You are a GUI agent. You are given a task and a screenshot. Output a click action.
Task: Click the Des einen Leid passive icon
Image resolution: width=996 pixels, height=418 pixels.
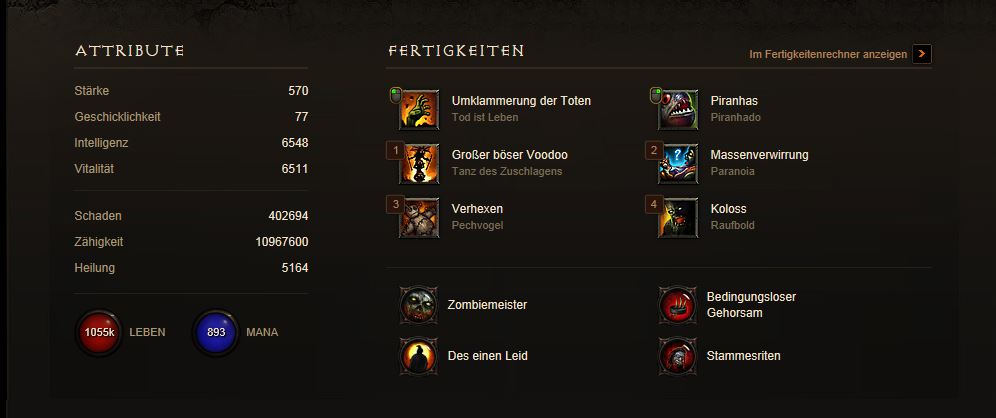click(419, 356)
